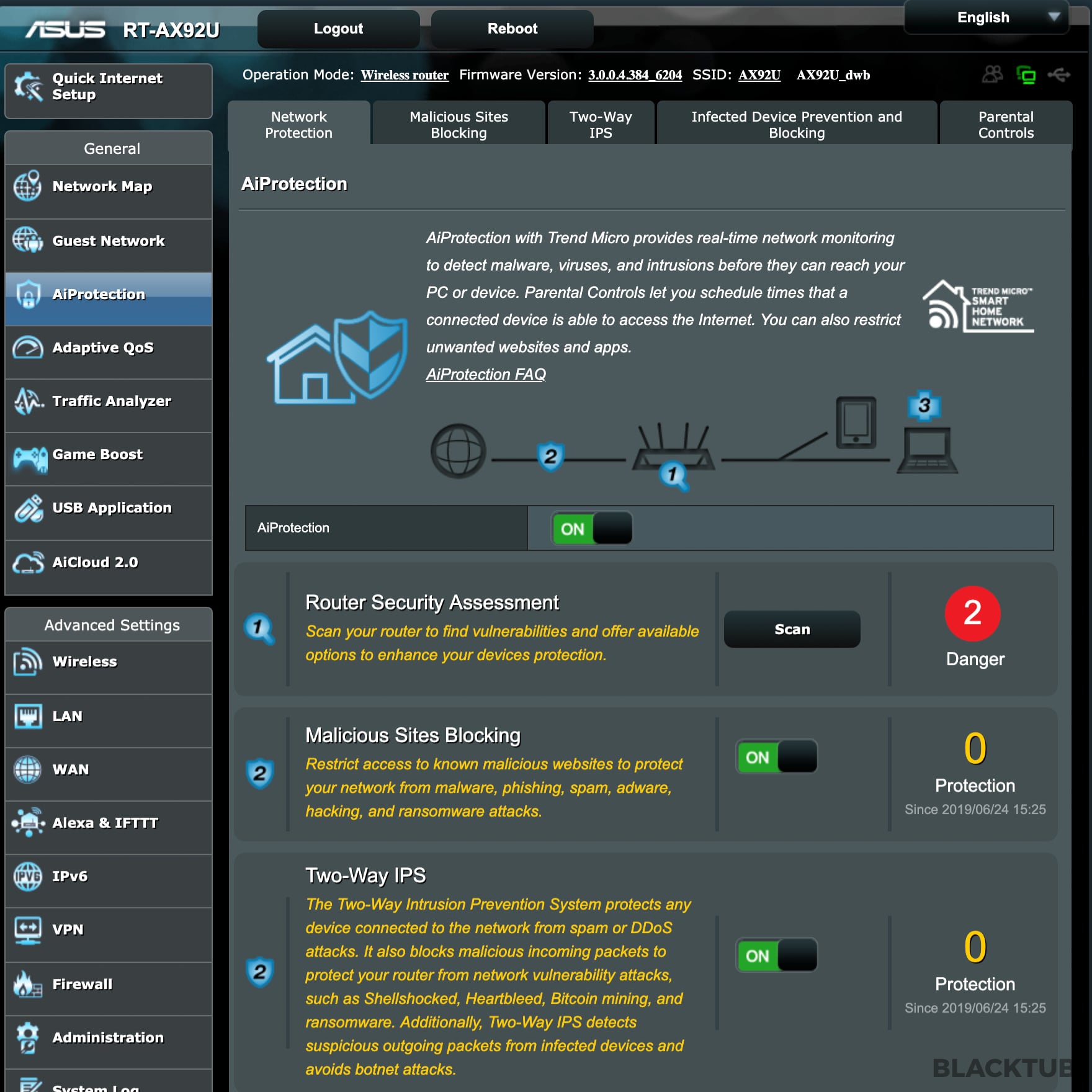Click the Logout button
Screen dimensions: 1092x1092
tap(338, 29)
